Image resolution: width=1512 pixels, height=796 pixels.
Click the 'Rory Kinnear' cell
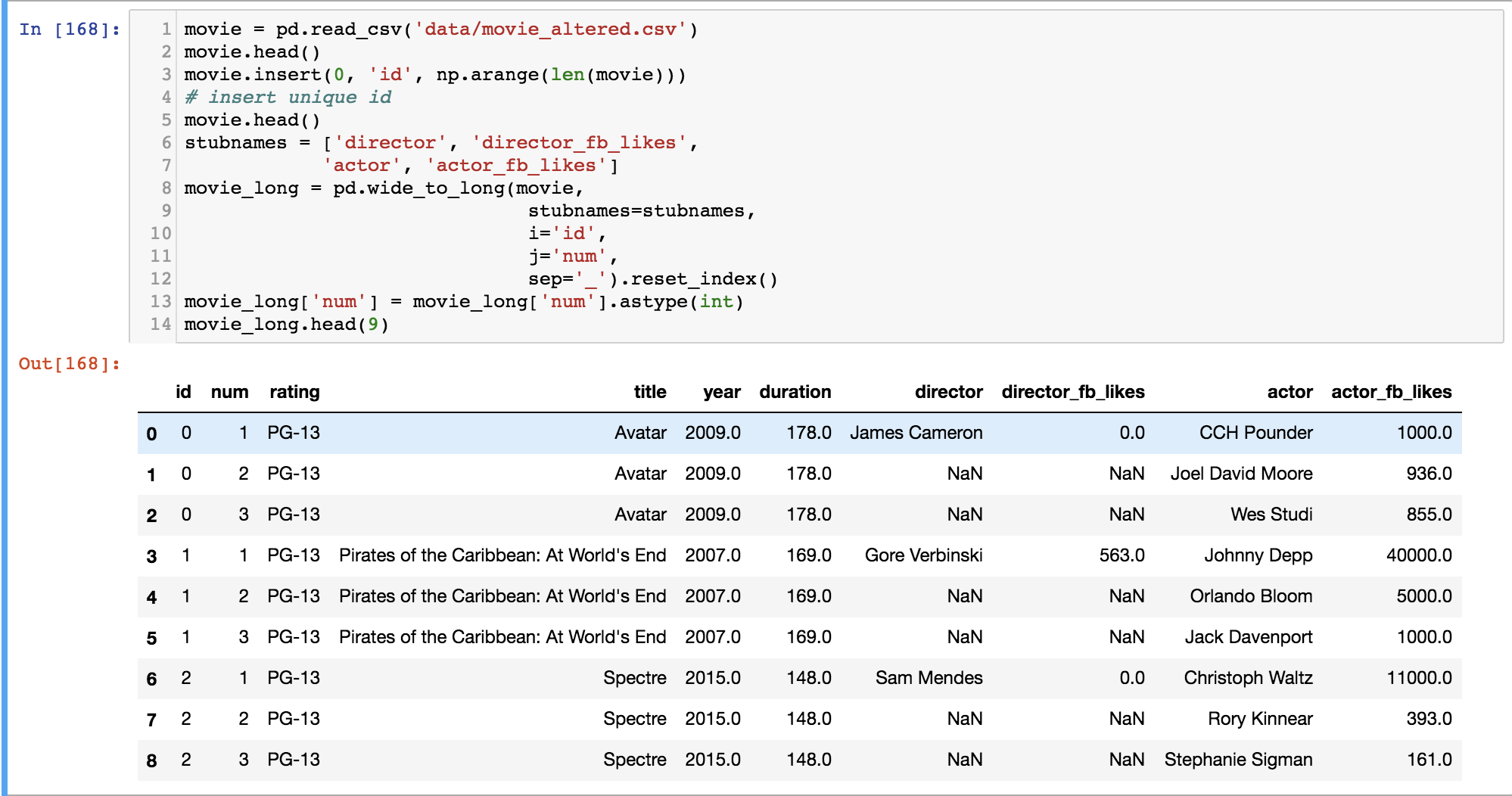1260,719
